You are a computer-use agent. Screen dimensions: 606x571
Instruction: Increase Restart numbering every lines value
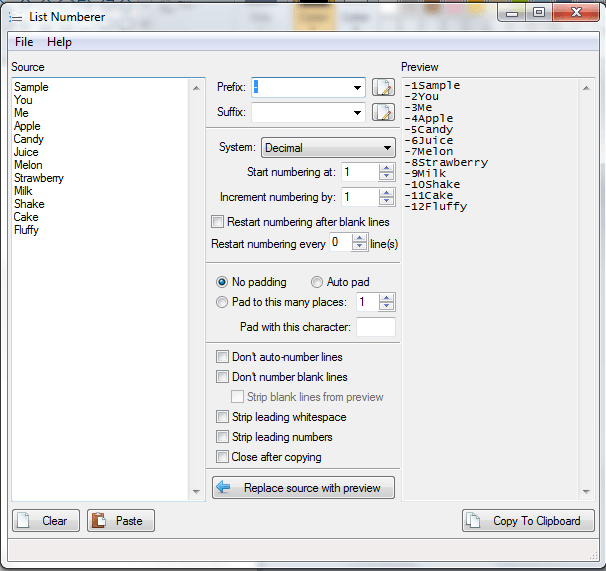point(359,238)
